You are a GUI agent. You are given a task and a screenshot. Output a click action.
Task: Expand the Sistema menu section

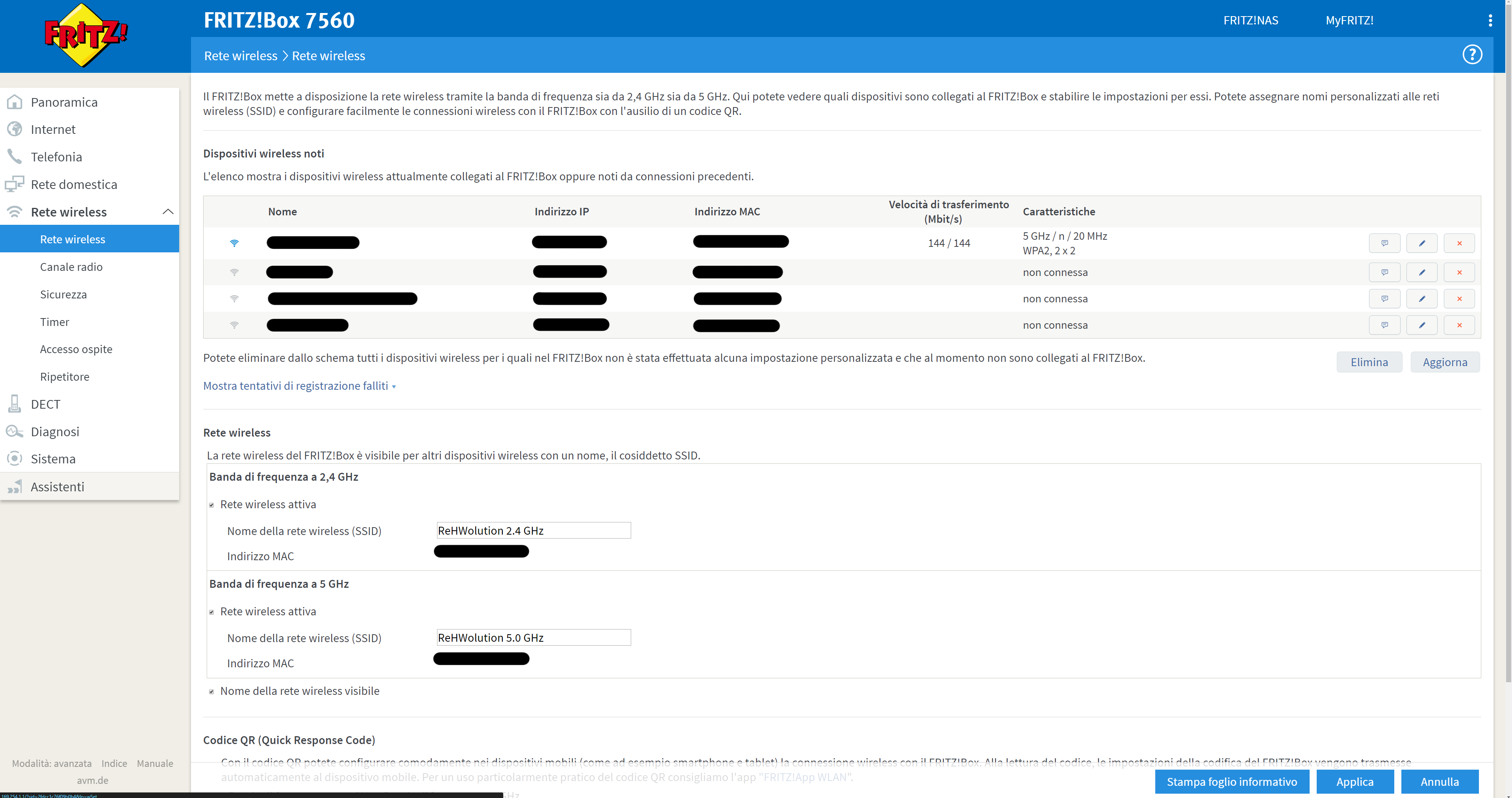click(x=53, y=459)
